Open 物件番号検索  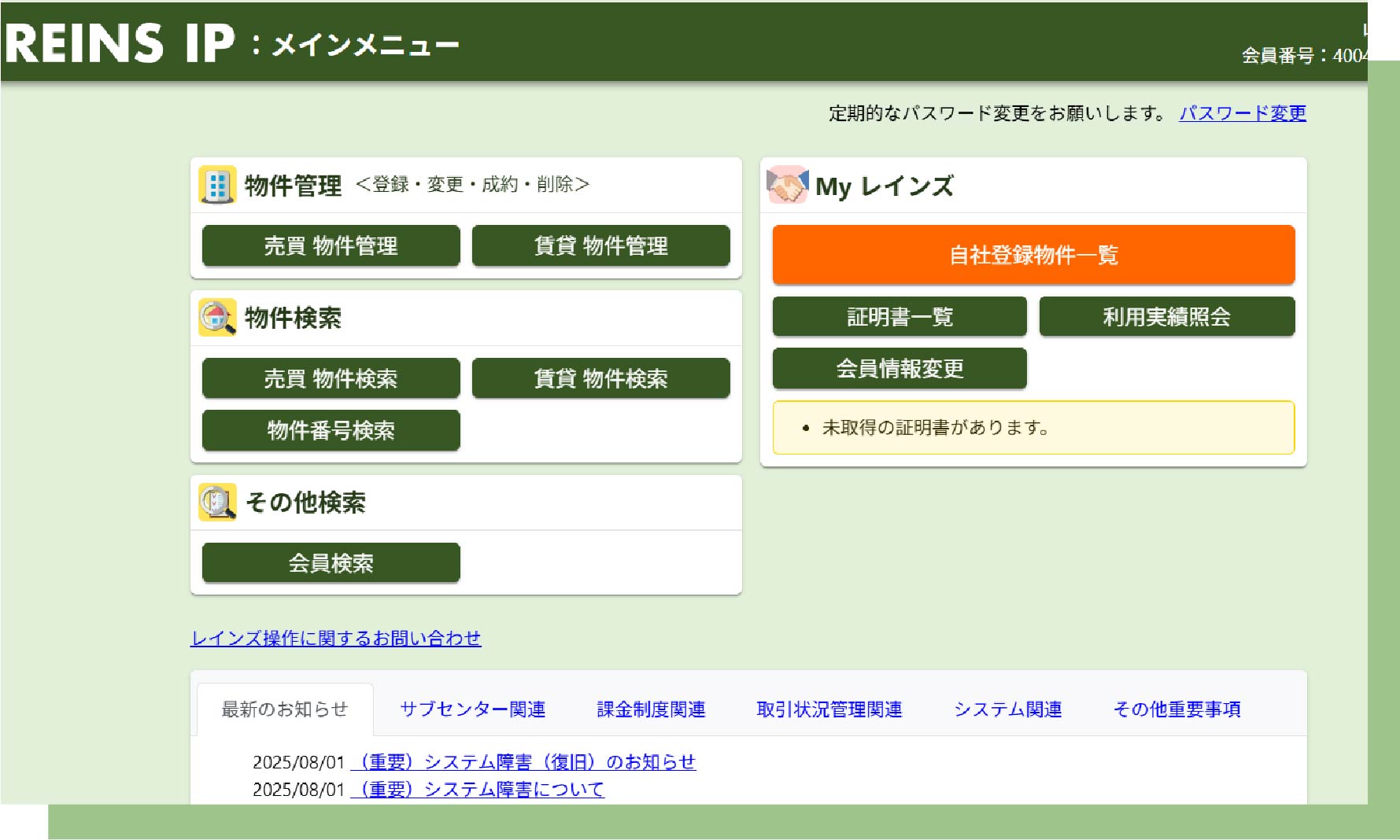[x=331, y=430]
